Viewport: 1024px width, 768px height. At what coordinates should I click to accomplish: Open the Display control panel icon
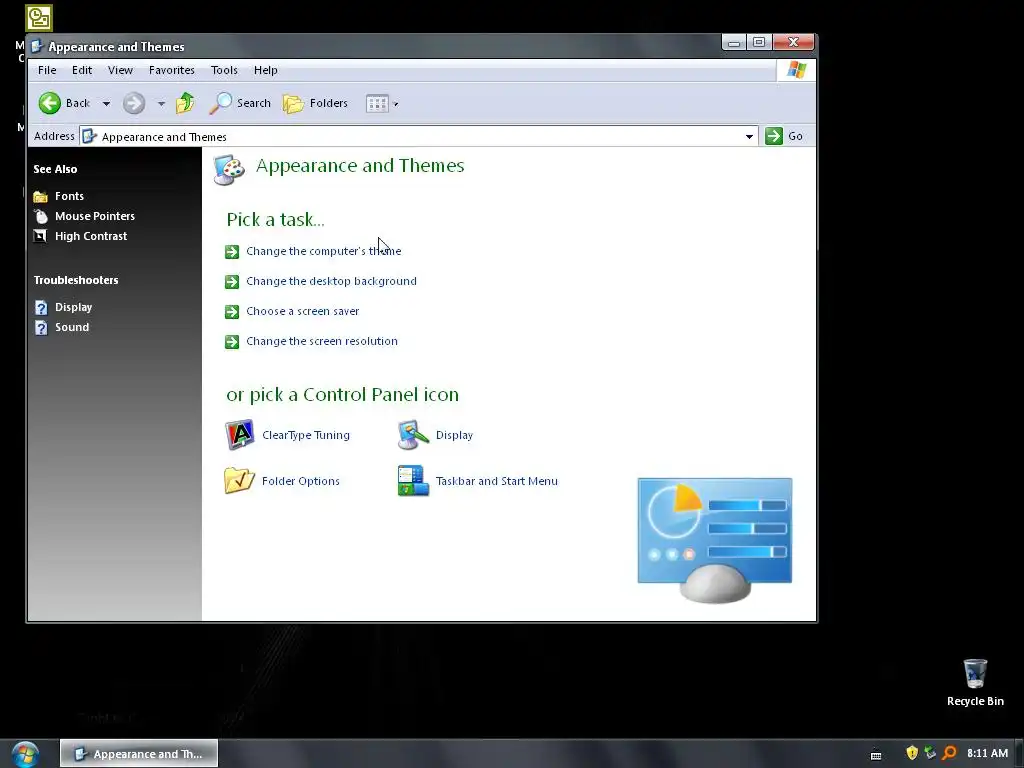pos(413,435)
